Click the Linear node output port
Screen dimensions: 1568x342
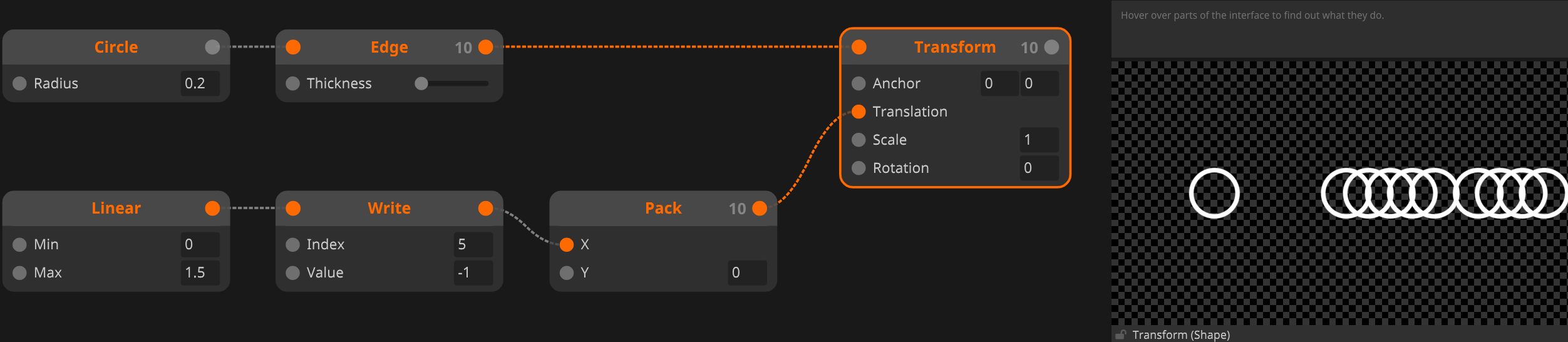pyautogui.click(x=212, y=209)
